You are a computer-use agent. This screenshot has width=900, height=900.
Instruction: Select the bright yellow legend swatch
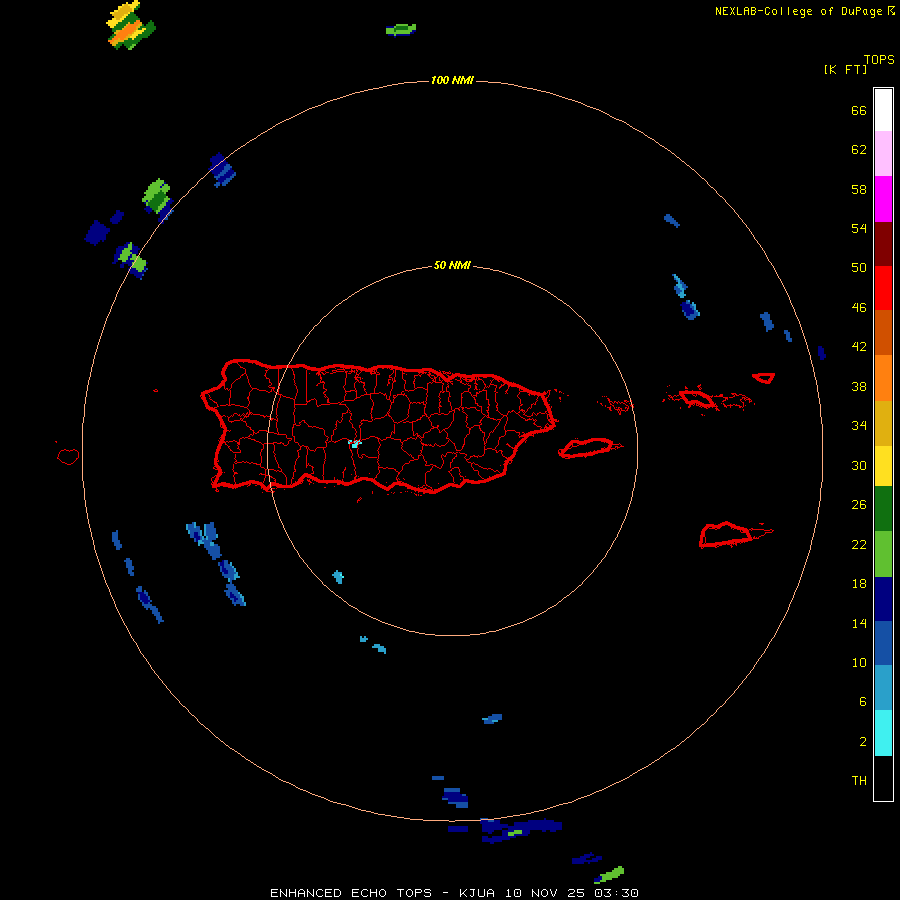883,465
